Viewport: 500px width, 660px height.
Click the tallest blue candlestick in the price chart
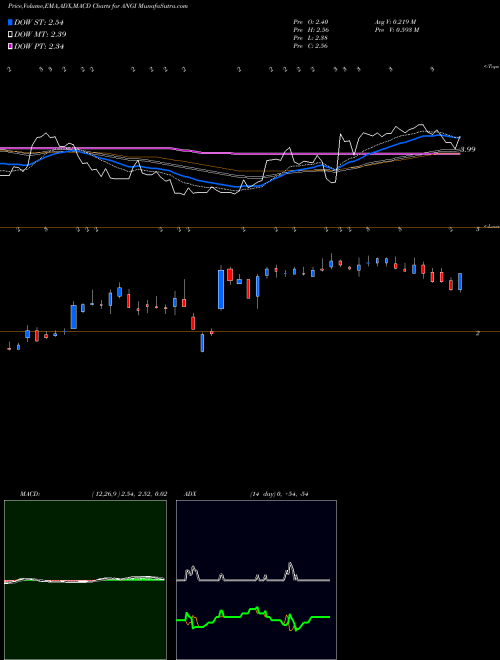[x=221, y=289]
